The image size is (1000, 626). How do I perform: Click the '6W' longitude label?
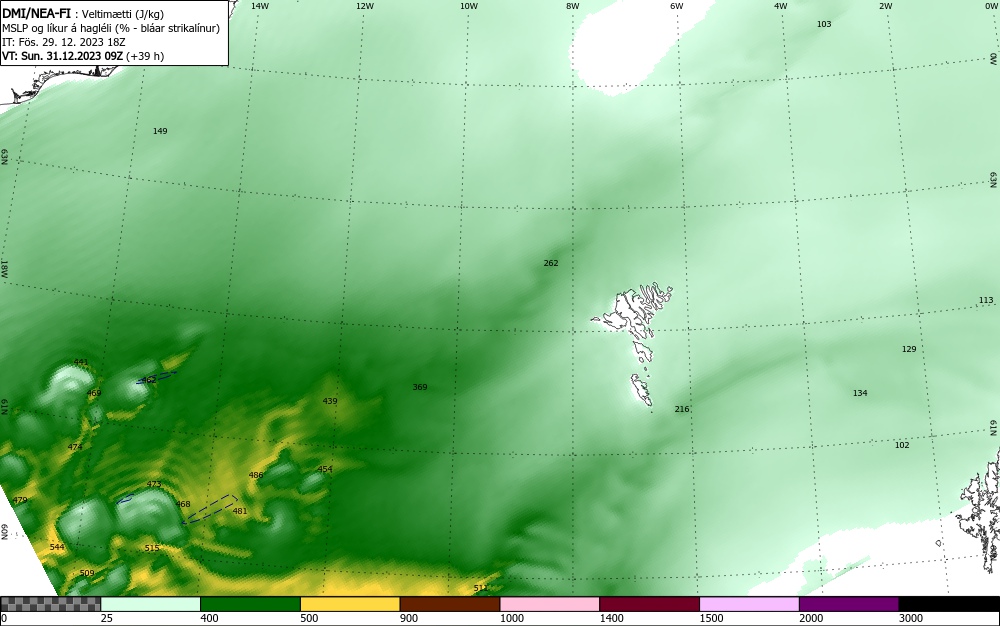click(677, 6)
